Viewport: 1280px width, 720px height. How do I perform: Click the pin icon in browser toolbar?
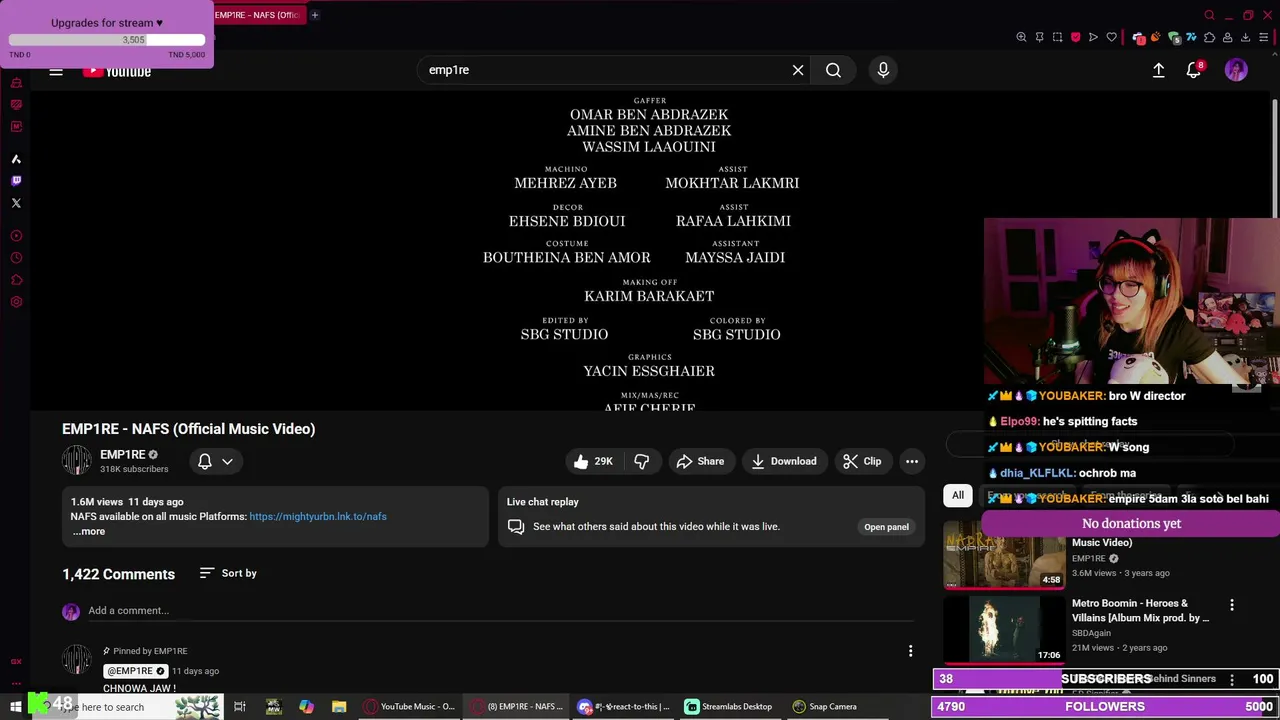[1039, 37]
